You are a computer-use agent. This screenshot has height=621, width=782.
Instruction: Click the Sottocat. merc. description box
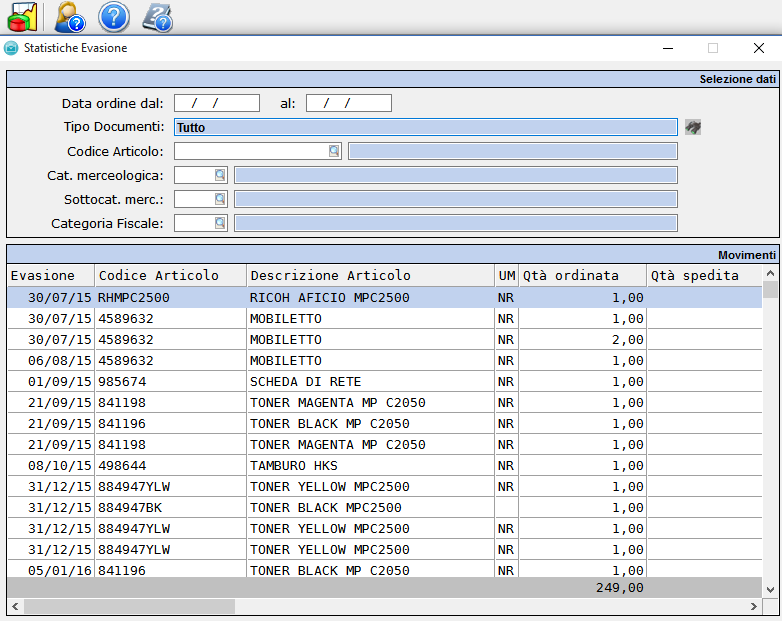point(456,199)
